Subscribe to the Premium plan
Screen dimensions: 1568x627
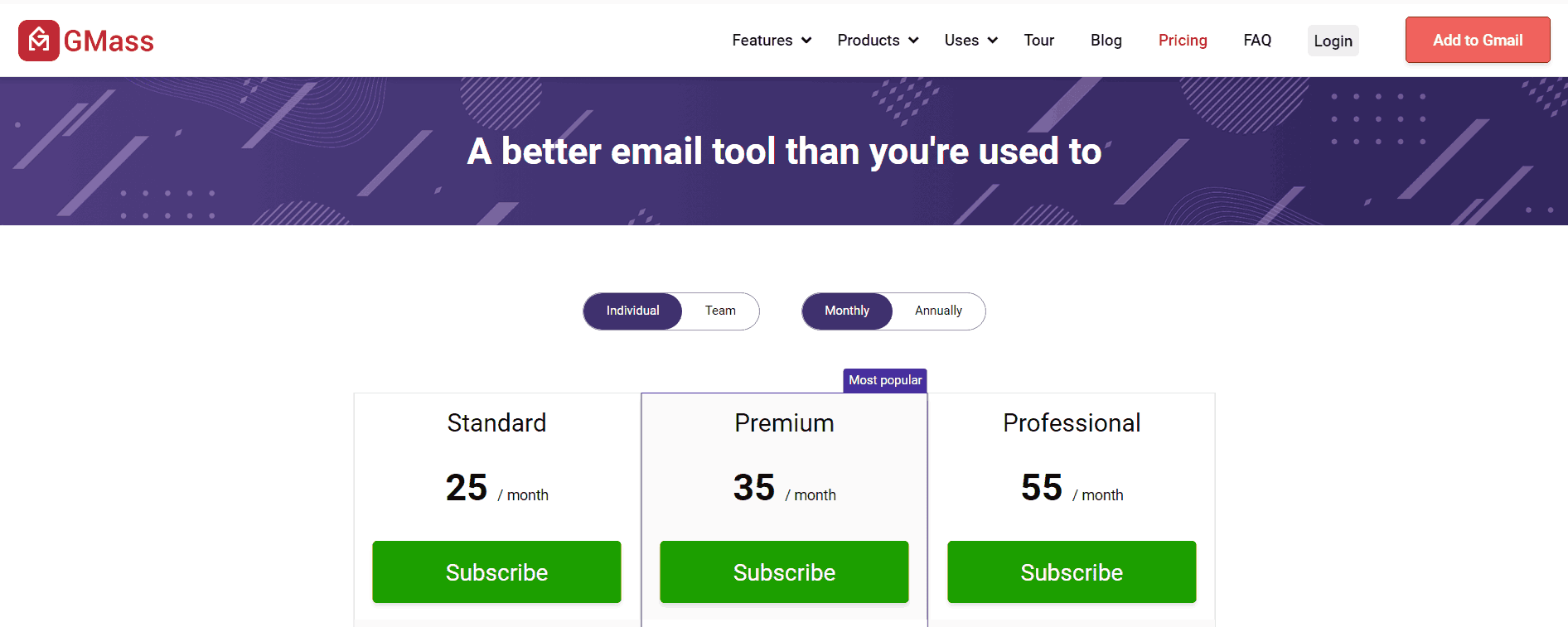pos(784,572)
